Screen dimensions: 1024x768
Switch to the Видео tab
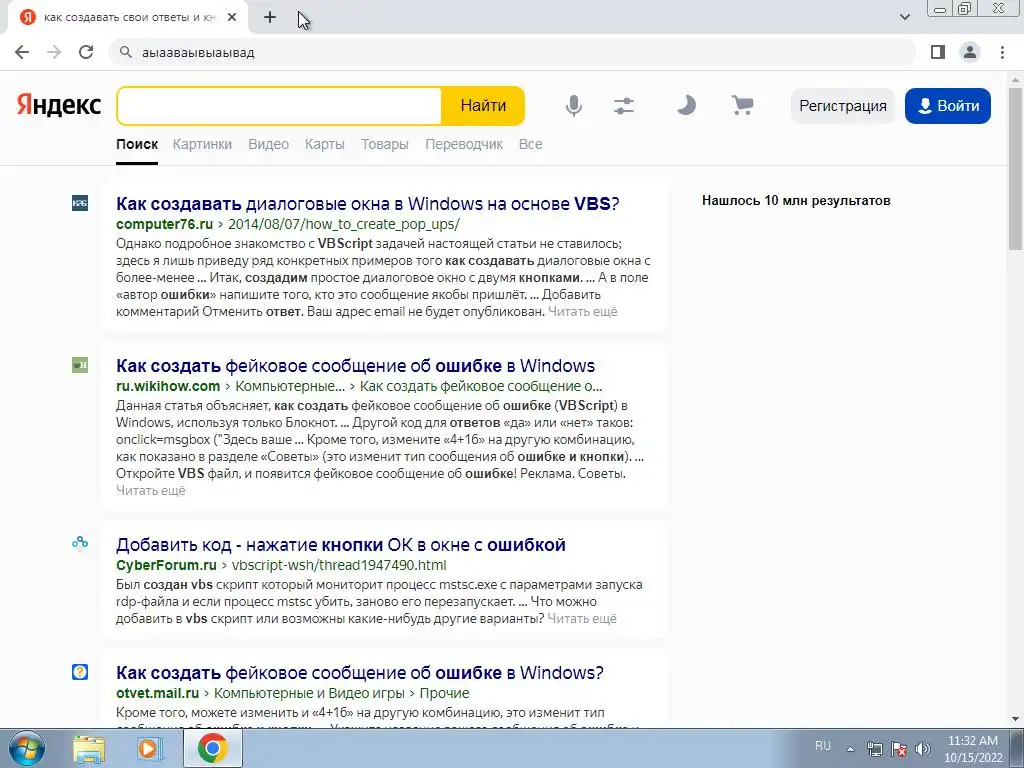[268, 144]
